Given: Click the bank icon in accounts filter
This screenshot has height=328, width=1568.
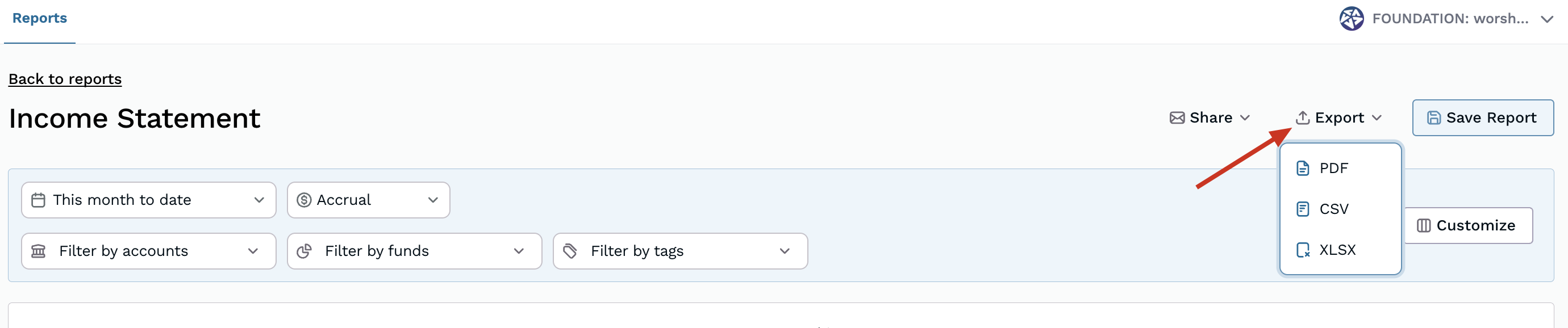Looking at the screenshot, I should pos(39,251).
